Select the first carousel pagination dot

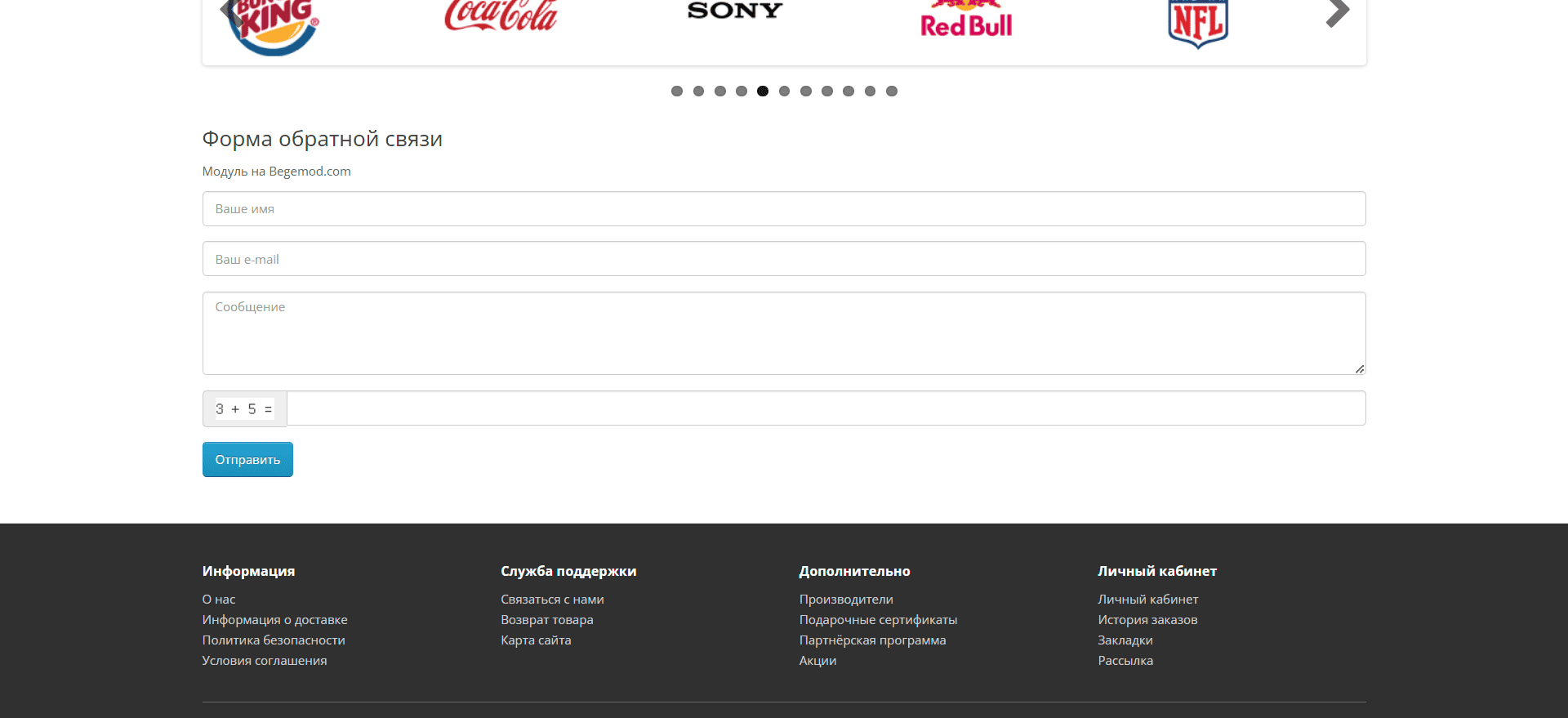(x=677, y=91)
